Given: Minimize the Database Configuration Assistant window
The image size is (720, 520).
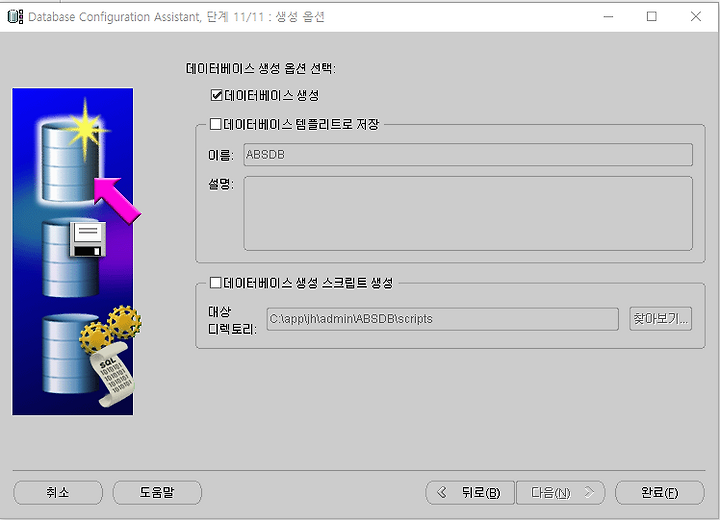Looking at the screenshot, I should click(x=608, y=17).
